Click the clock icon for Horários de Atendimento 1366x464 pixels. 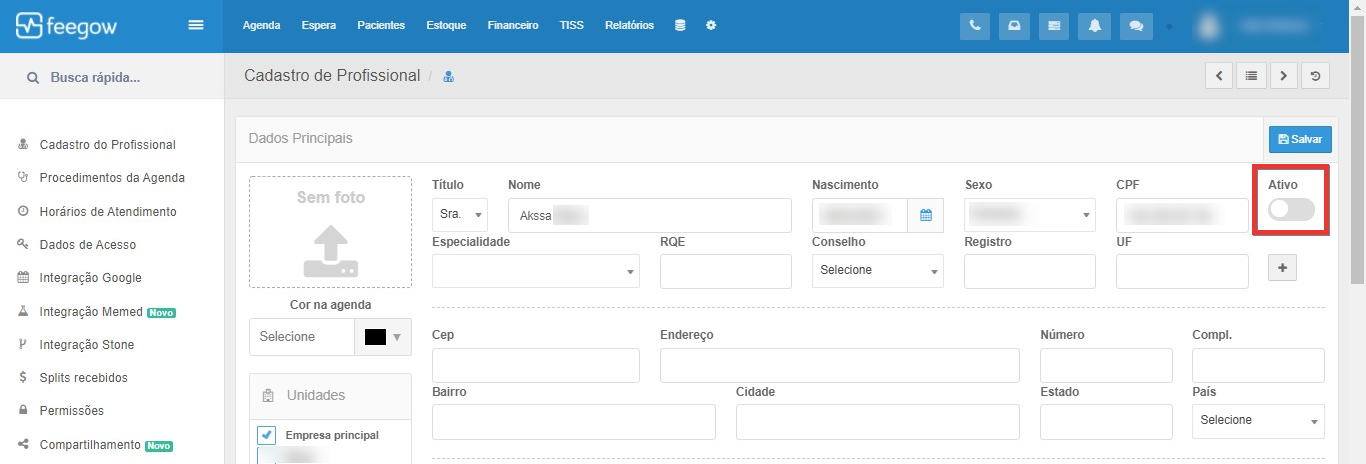[23, 211]
